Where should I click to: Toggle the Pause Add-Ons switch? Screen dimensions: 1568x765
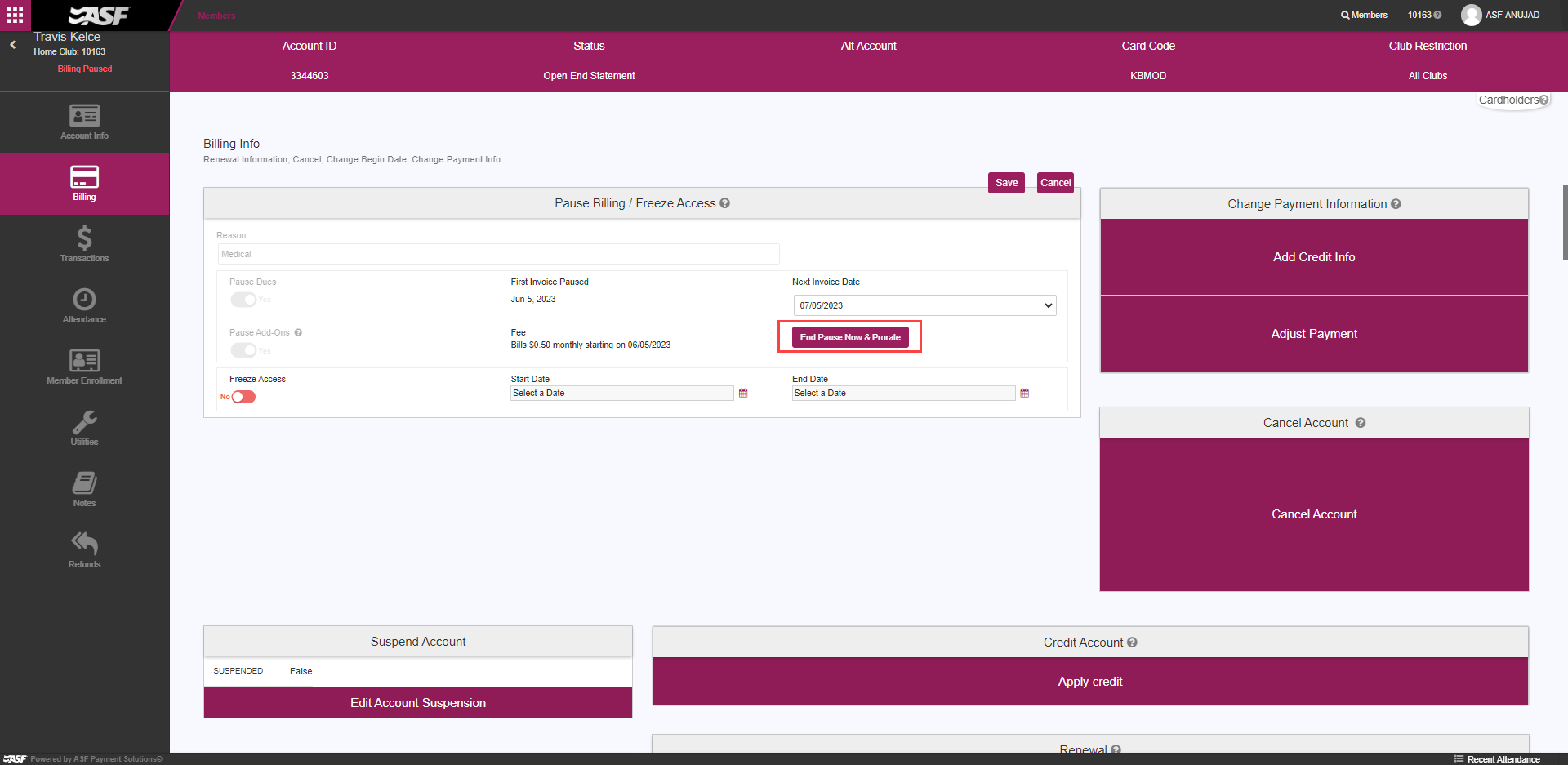pos(243,350)
